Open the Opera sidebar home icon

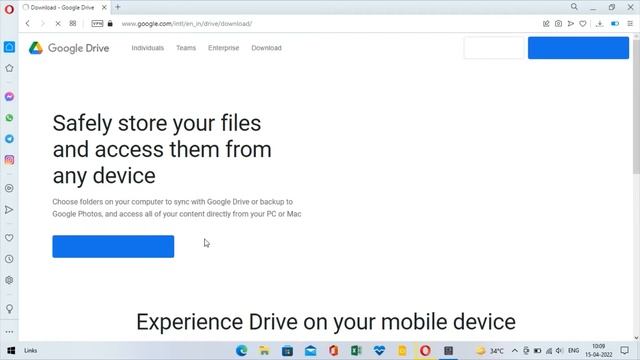9,47
